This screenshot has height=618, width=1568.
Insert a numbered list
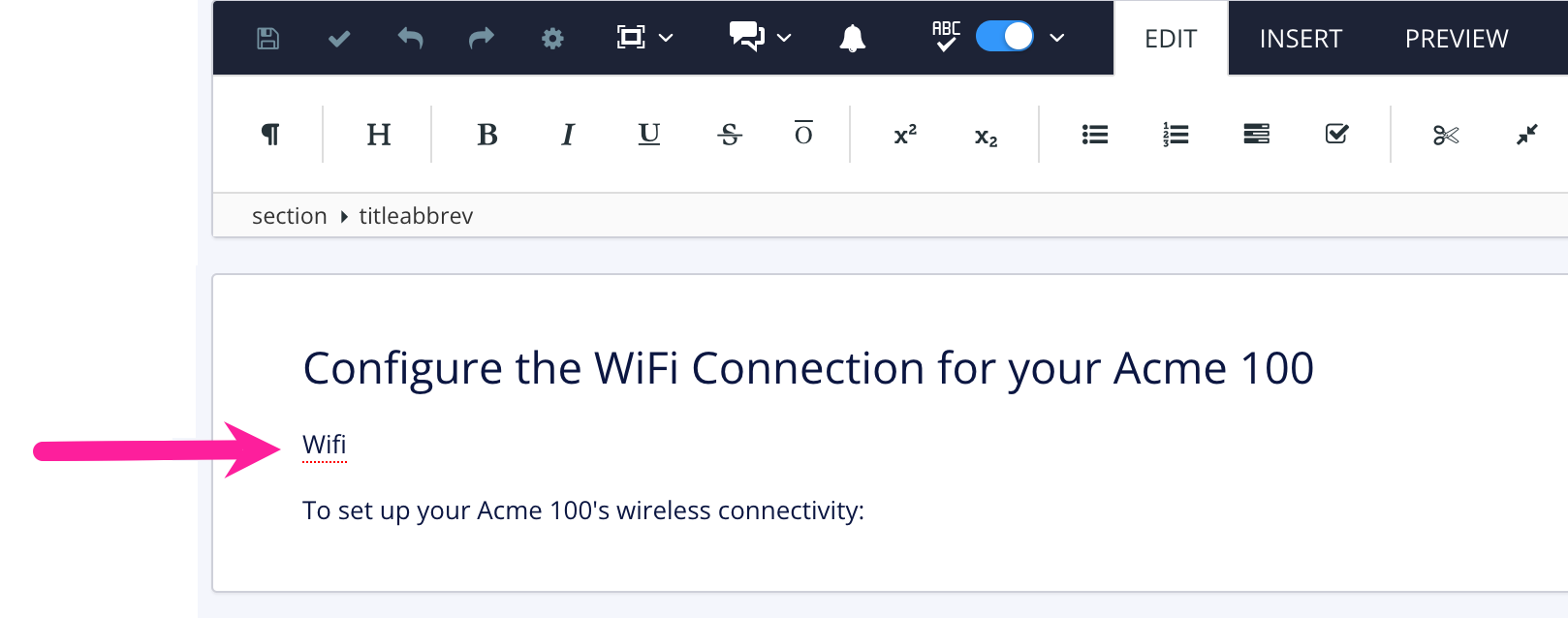click(x=1175, y=135)
